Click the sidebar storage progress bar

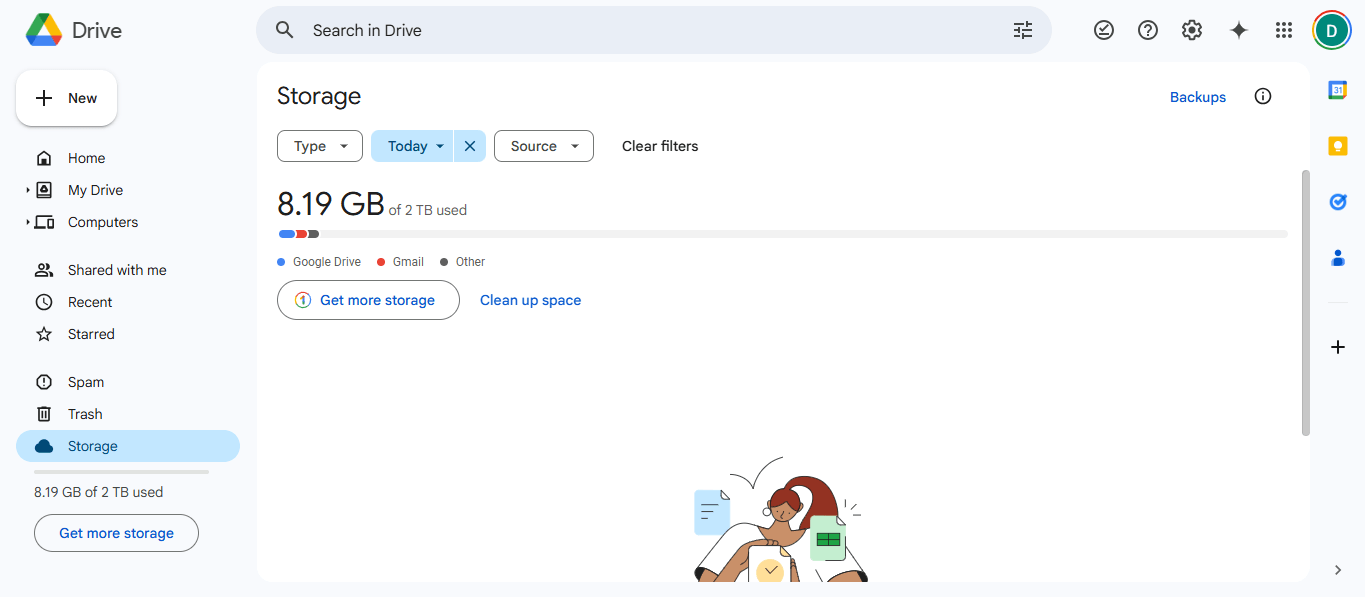[122, 471]
